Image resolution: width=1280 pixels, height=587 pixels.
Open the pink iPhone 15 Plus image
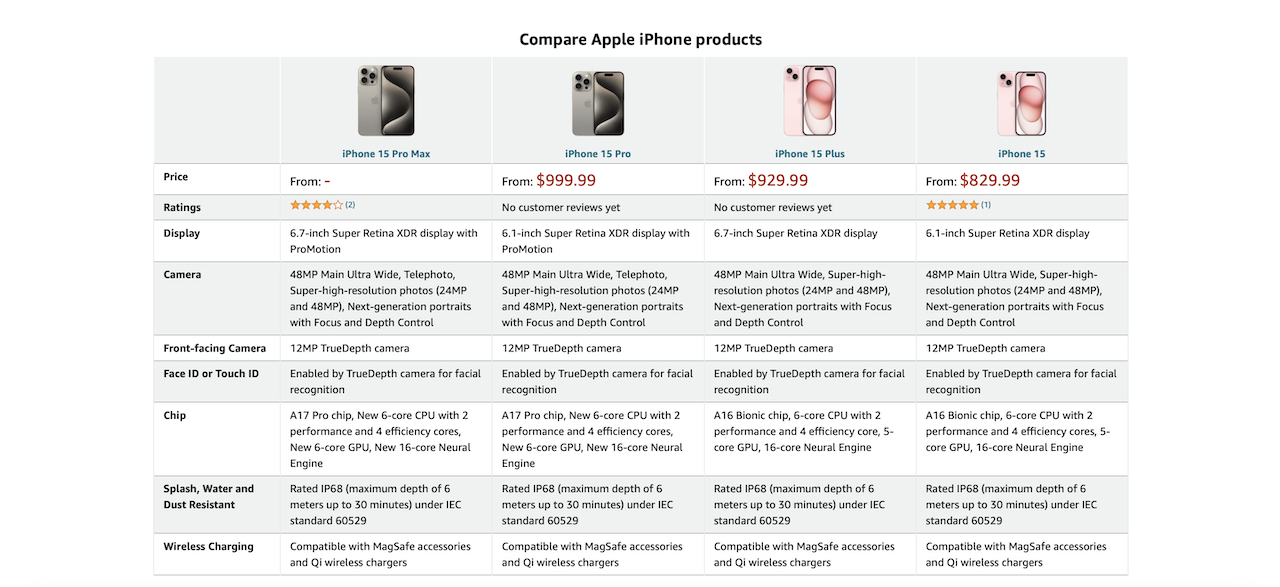pyautogui.click(x=810, y=101)
